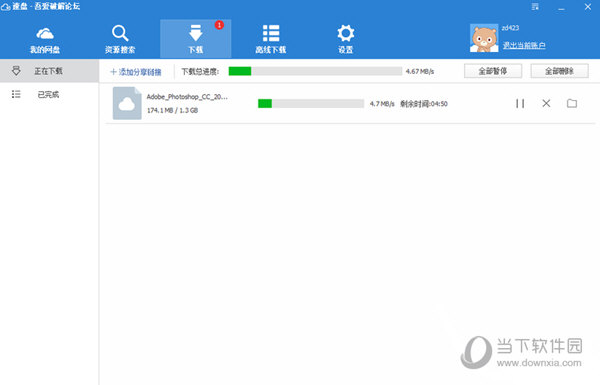600x385 pixels.
Task: Click the 4.7 MB/s file speed text
Action: tap(382, 104)
